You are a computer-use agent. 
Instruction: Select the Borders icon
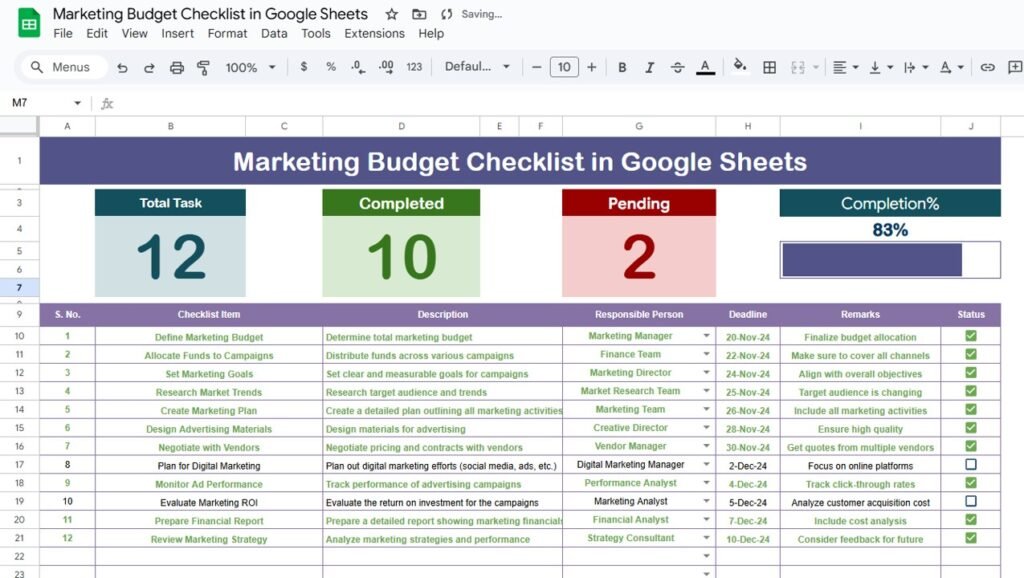[x=769, y=67]
